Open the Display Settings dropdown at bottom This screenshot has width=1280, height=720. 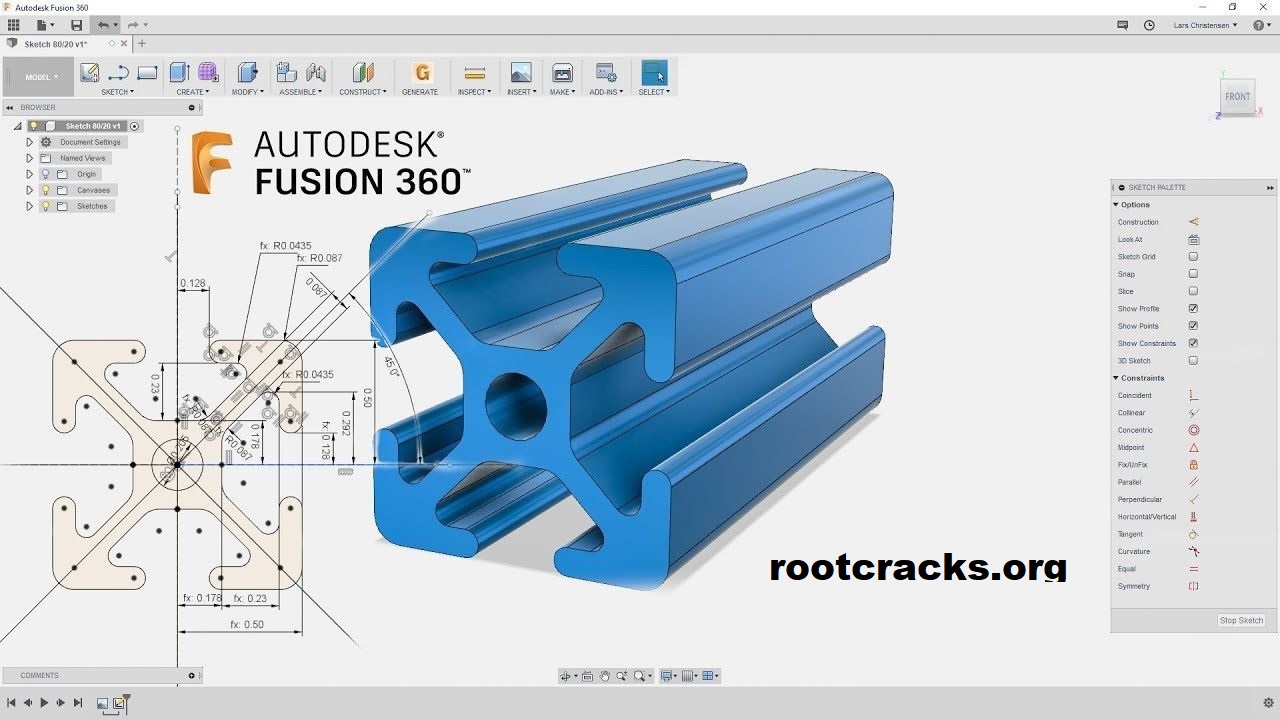click(669, 676)
